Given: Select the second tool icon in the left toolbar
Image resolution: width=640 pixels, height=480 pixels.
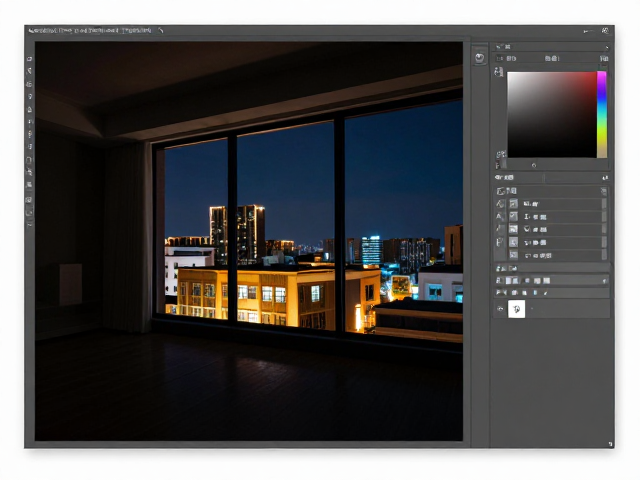Looking at the screenshot, I should tap(30, 71).
